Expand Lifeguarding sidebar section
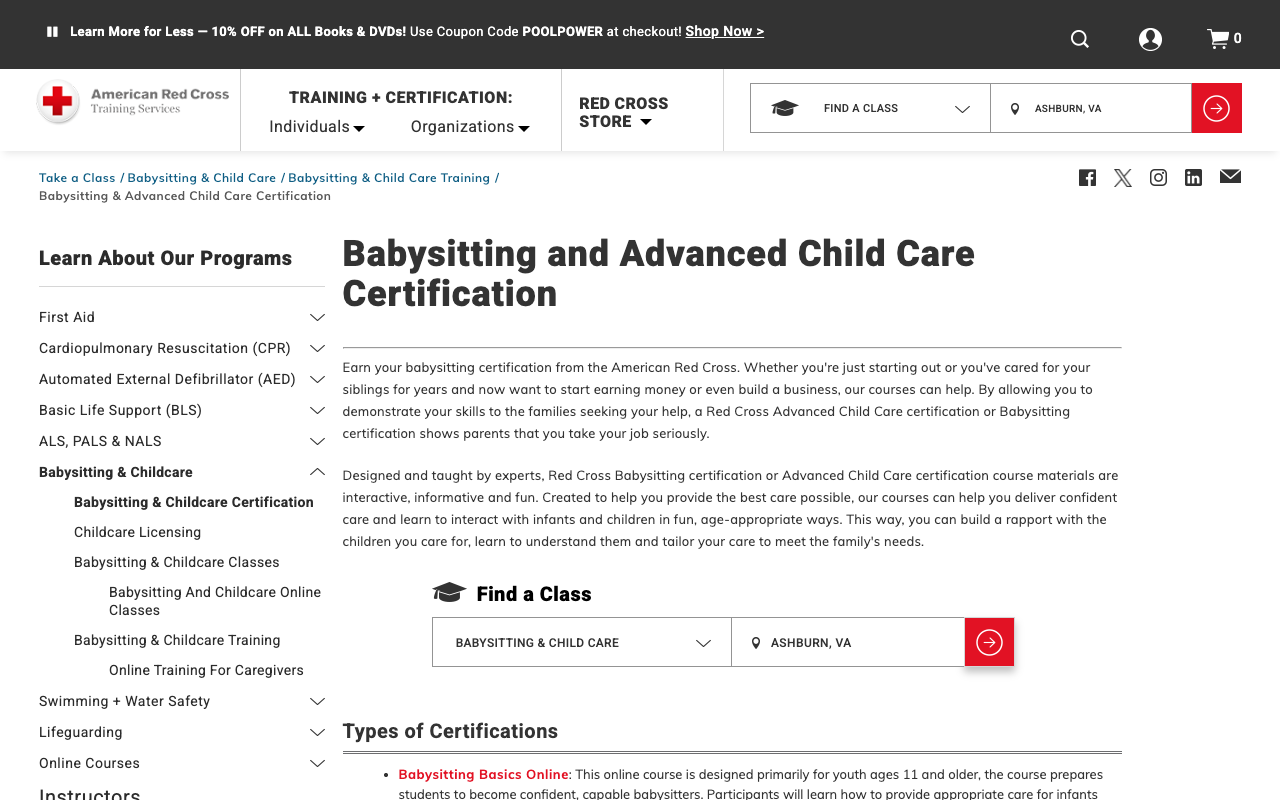The height and width of the screenshot is (800, 1280). [x=317, y=732]
